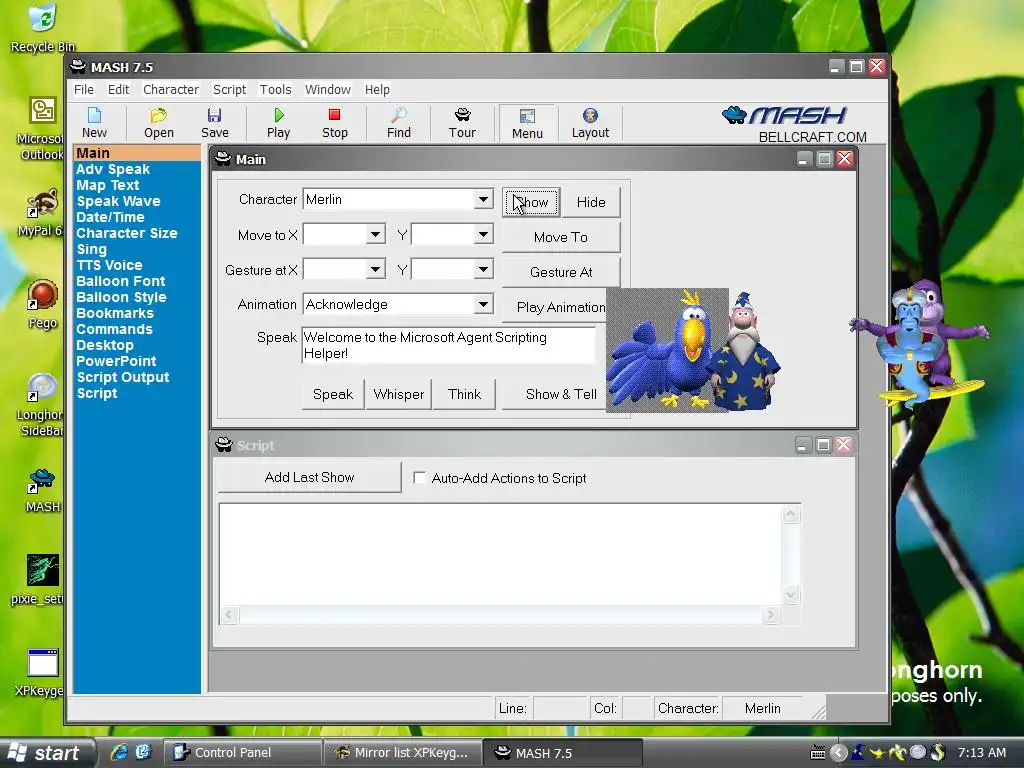Open the Recycle Bin desktop icon

(42, 28)
